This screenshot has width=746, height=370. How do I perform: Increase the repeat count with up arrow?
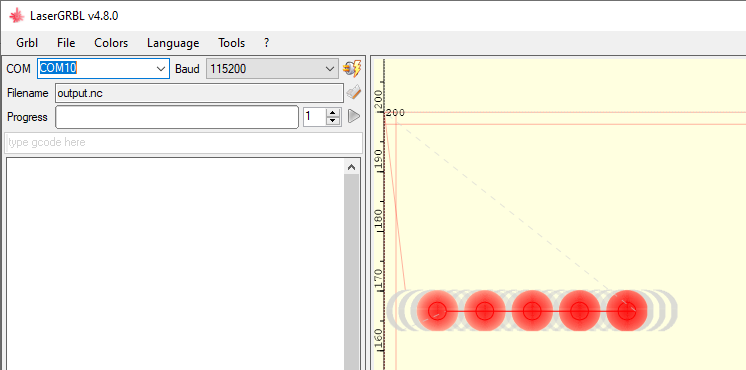point(334,113)
